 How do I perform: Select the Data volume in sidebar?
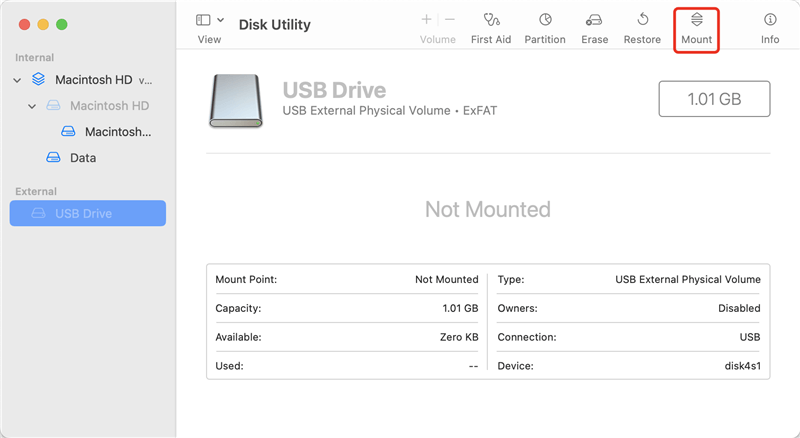coord(83,158)
